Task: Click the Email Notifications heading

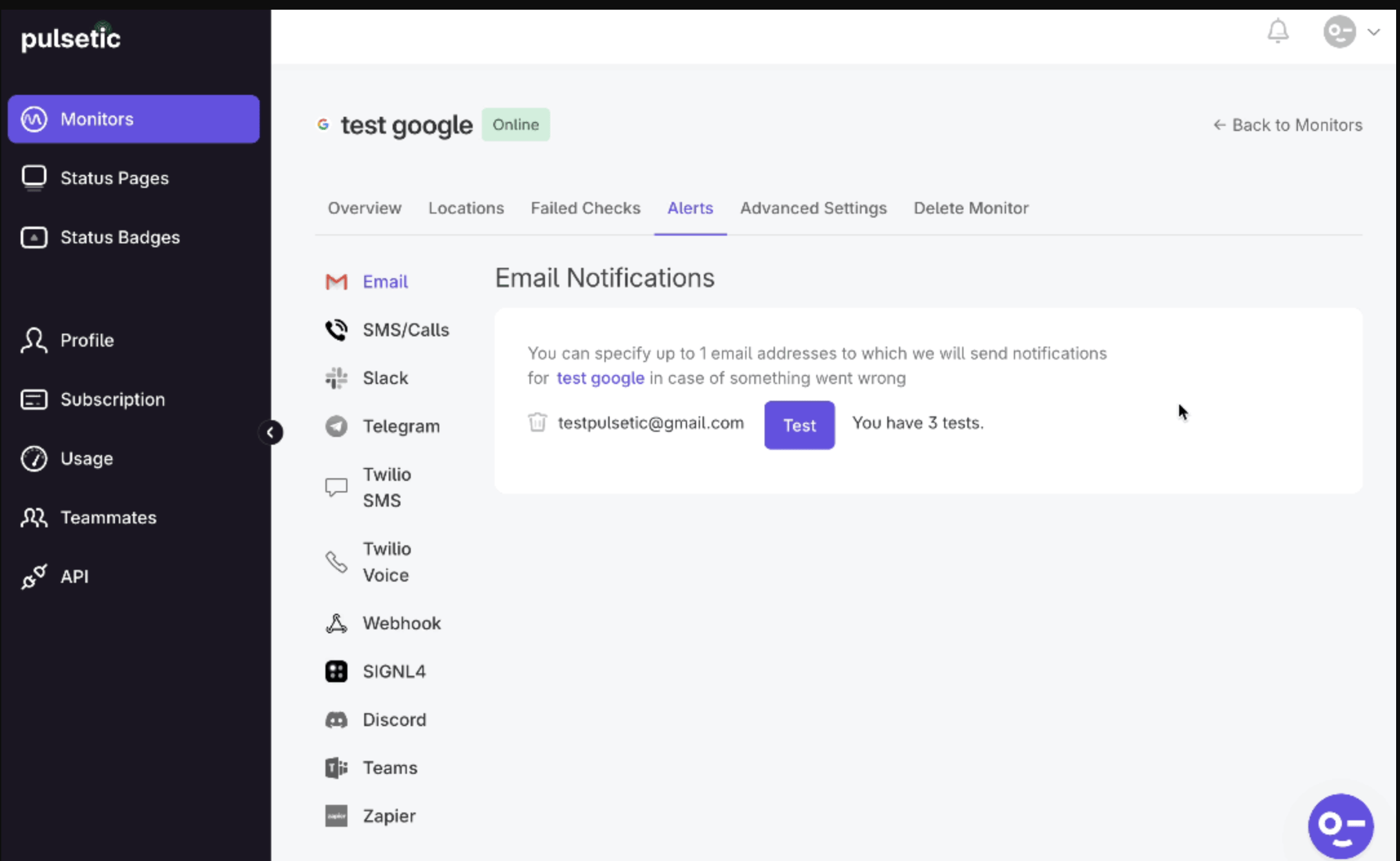Action: point(604,278)
